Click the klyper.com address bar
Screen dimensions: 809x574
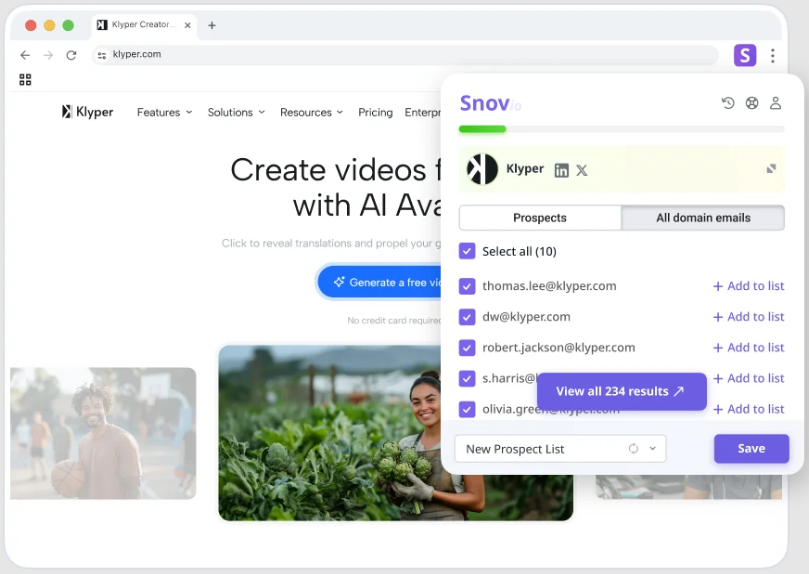[x=405, y=55]
